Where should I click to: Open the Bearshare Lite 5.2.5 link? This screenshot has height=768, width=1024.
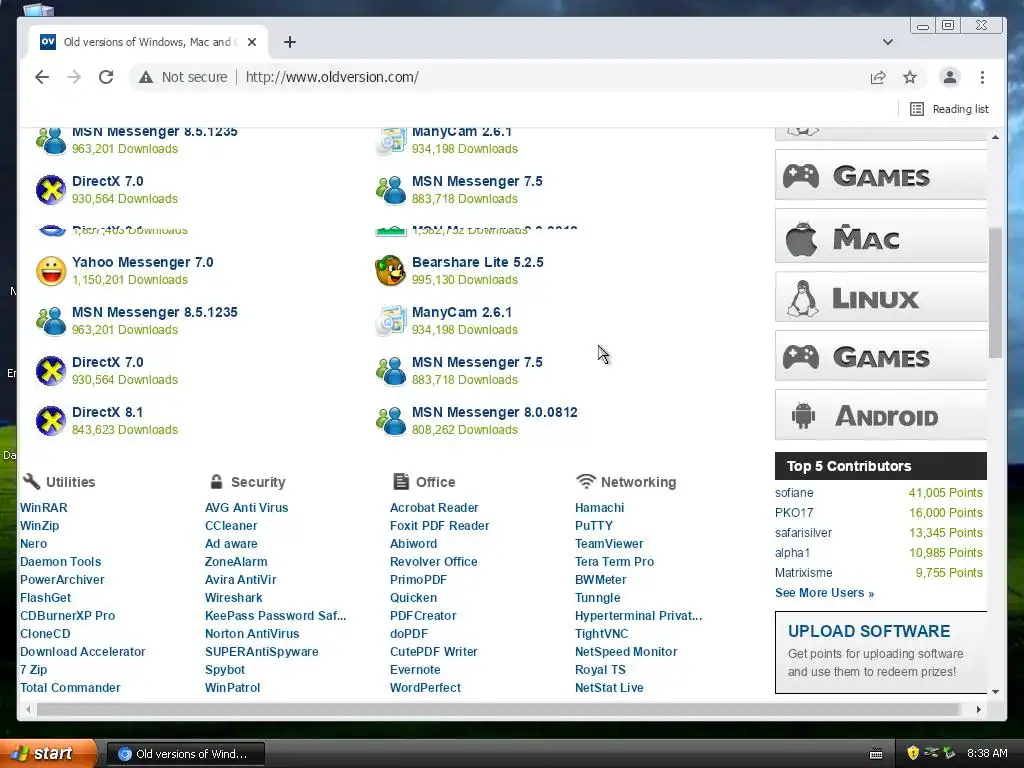coord(477,262)
